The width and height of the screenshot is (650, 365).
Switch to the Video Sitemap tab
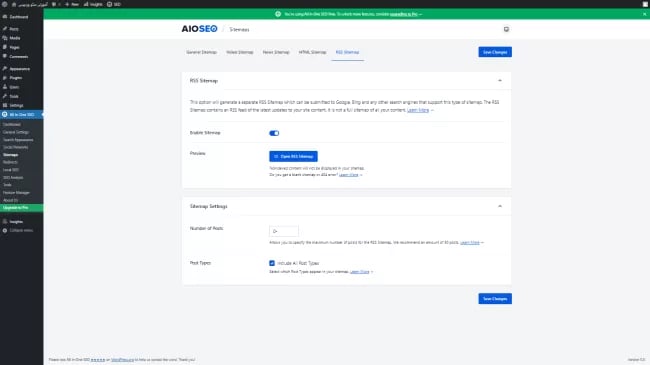click(240, 52)
